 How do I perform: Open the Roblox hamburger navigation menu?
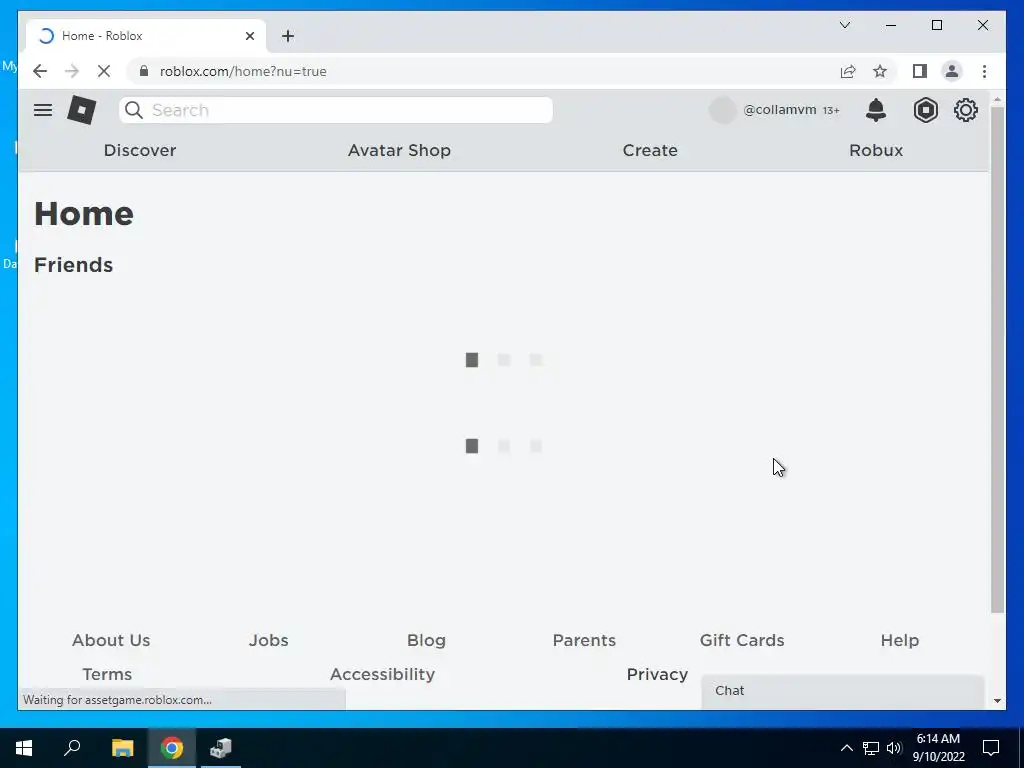(x=43, y=110)
